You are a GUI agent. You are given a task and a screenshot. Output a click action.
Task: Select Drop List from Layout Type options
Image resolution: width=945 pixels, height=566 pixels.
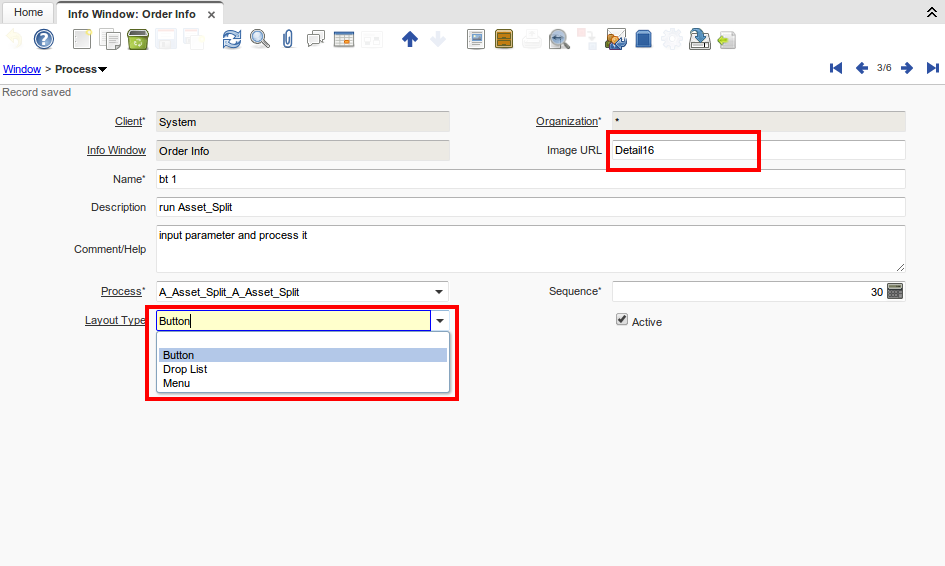click(185, 369)
